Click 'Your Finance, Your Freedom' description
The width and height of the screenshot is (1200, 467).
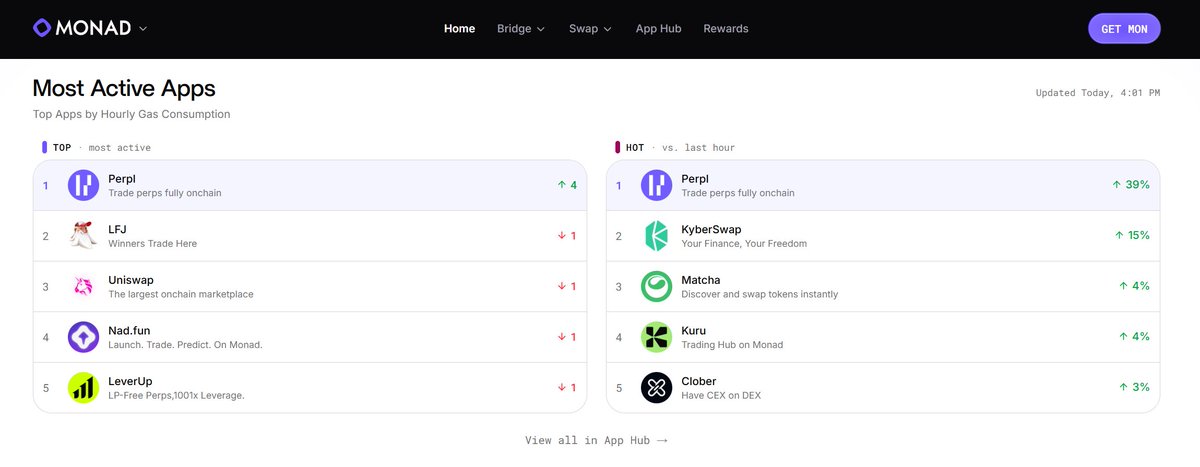744,244
